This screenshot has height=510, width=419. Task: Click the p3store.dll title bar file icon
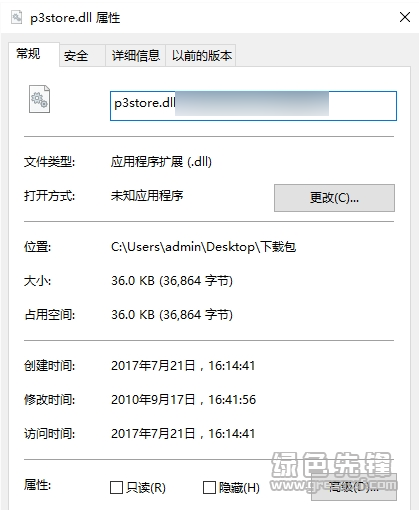[16, 17]
